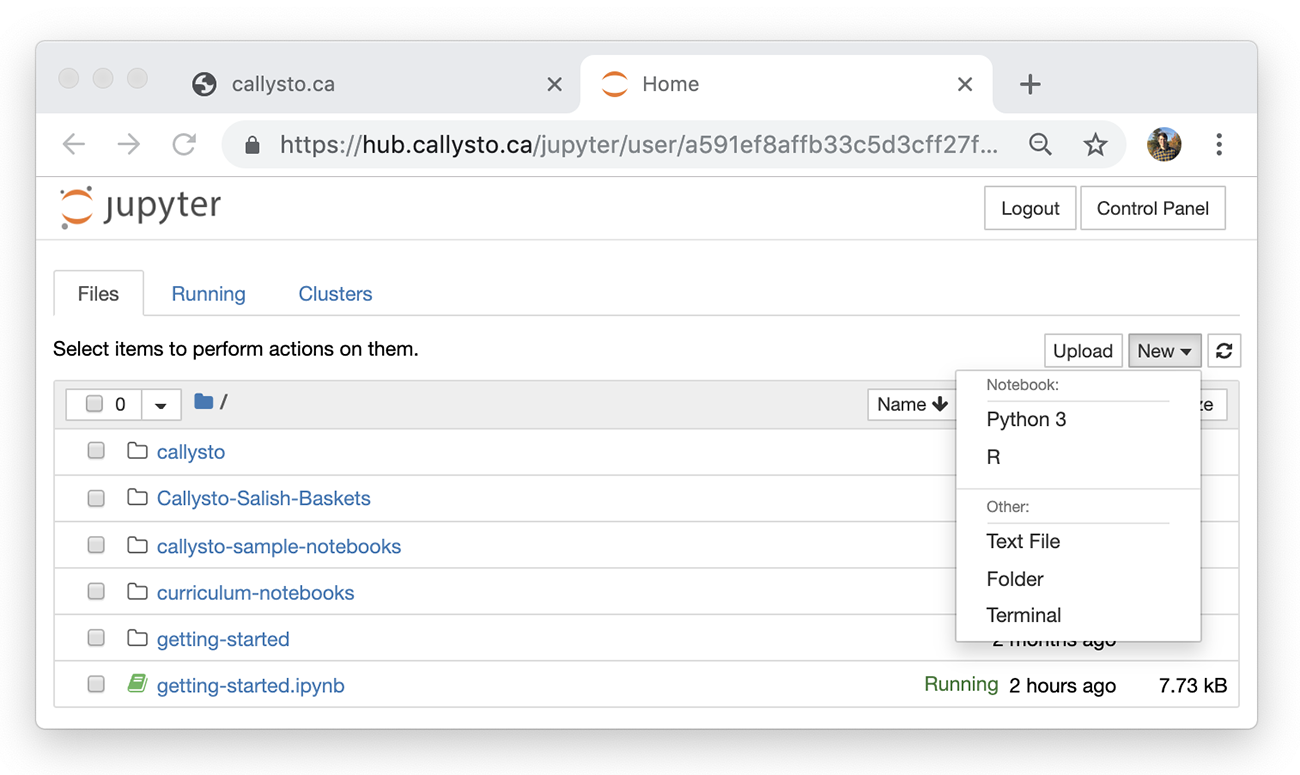
Task: Check the box for getting-started.ipynb
Action: pyautogui.click(x=96, y=685)
